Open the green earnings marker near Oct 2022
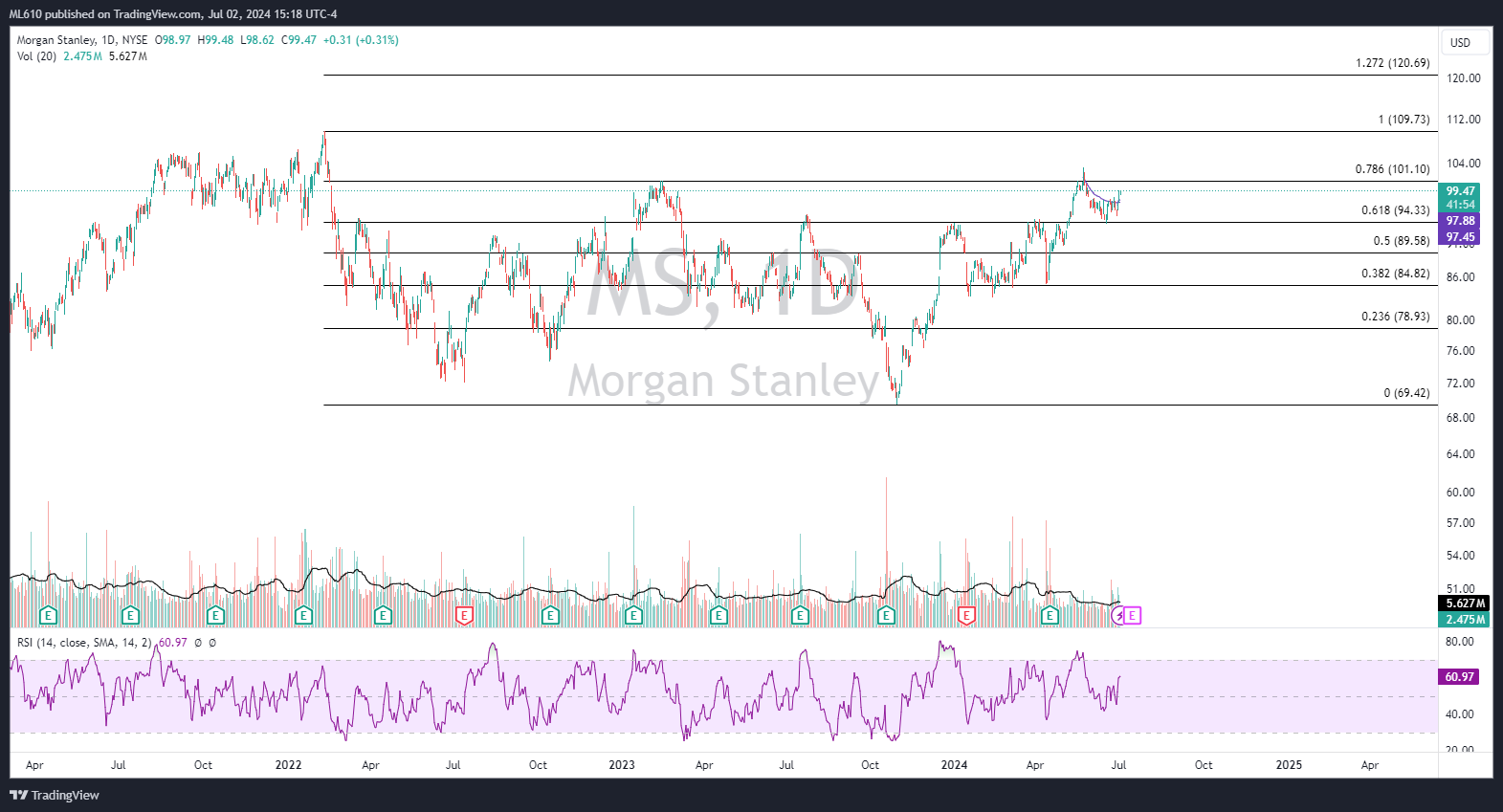This screenshot has height=812, width=1503. (550, 615)
